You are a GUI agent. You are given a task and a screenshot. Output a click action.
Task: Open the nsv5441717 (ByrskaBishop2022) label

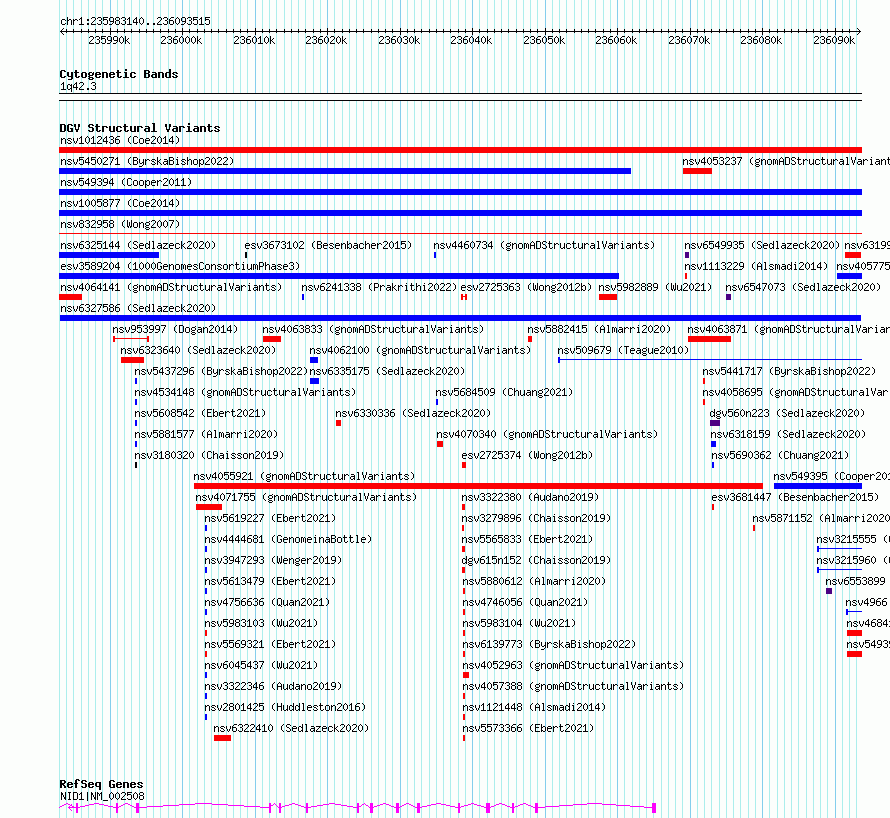tap(789, 371)
